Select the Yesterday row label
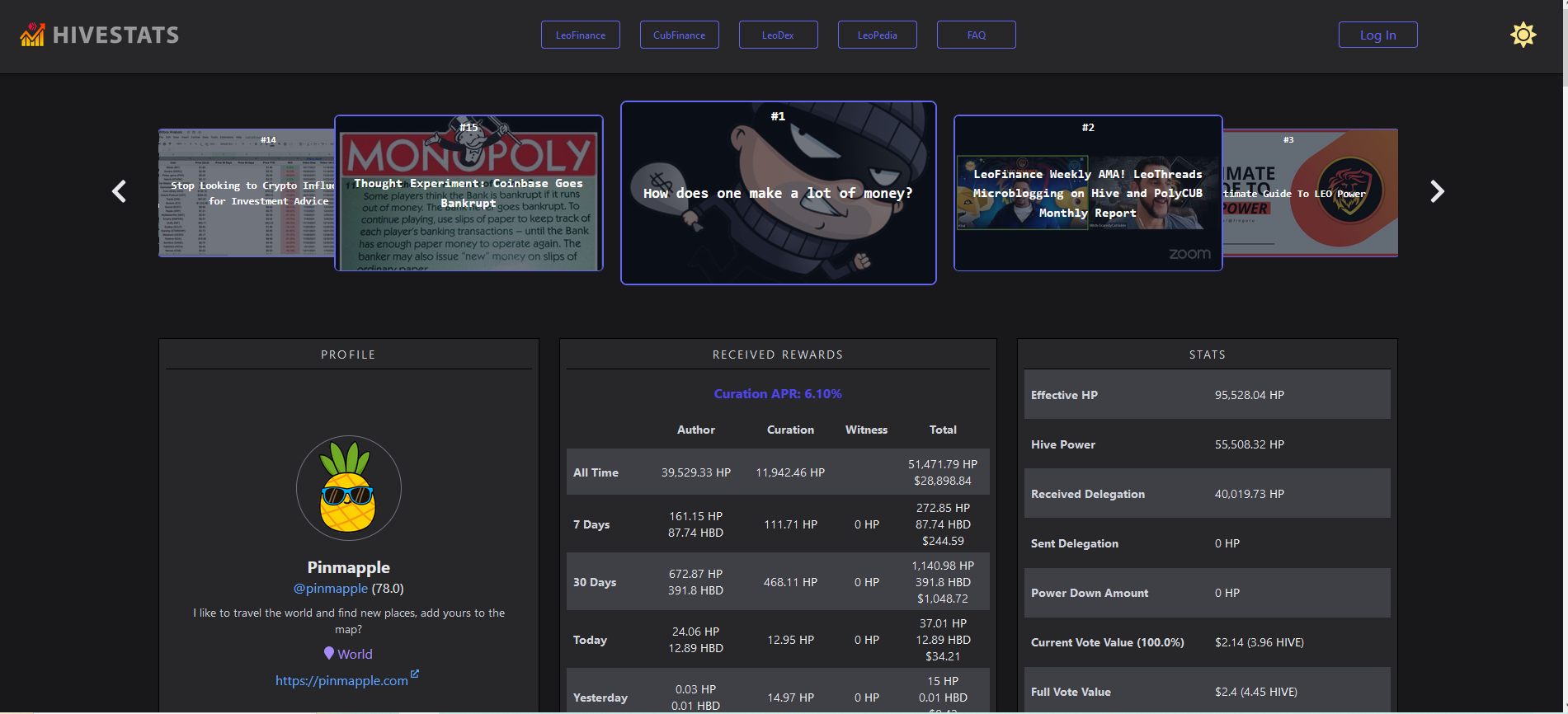This screenshot has height=714, width=1568. (x=600, y=698)
